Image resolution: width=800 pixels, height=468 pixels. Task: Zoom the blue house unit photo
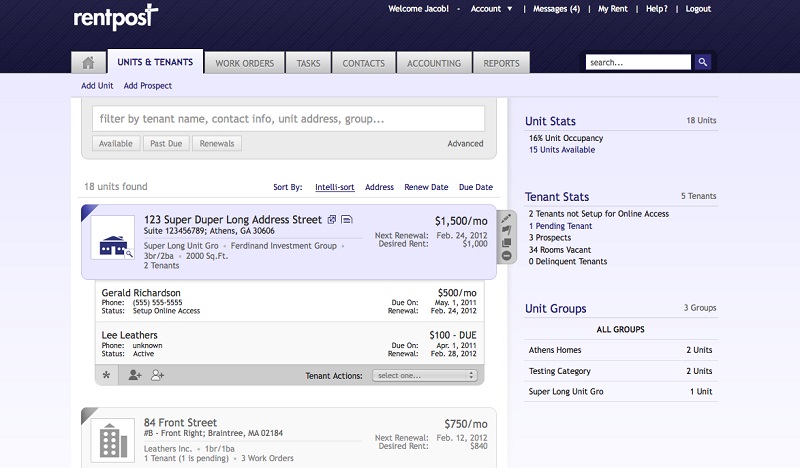(113, 238)
